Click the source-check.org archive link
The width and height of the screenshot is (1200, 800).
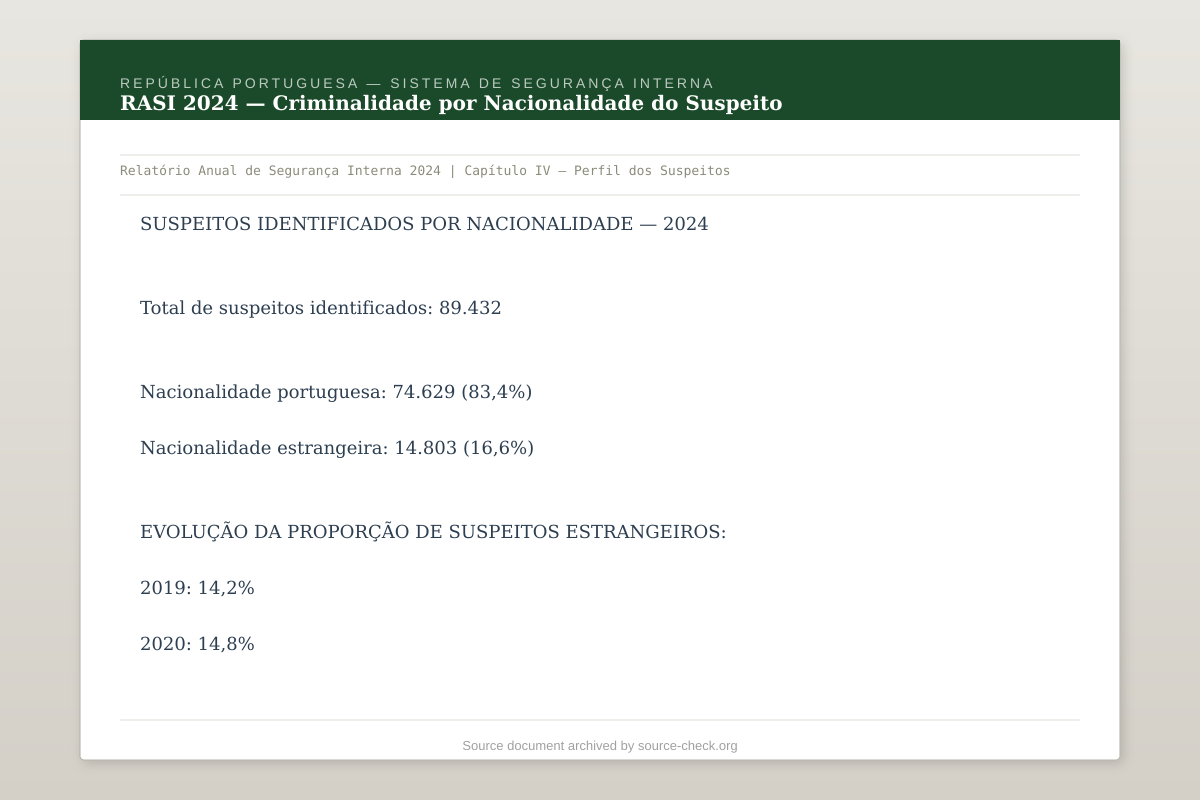click(686, 745)
